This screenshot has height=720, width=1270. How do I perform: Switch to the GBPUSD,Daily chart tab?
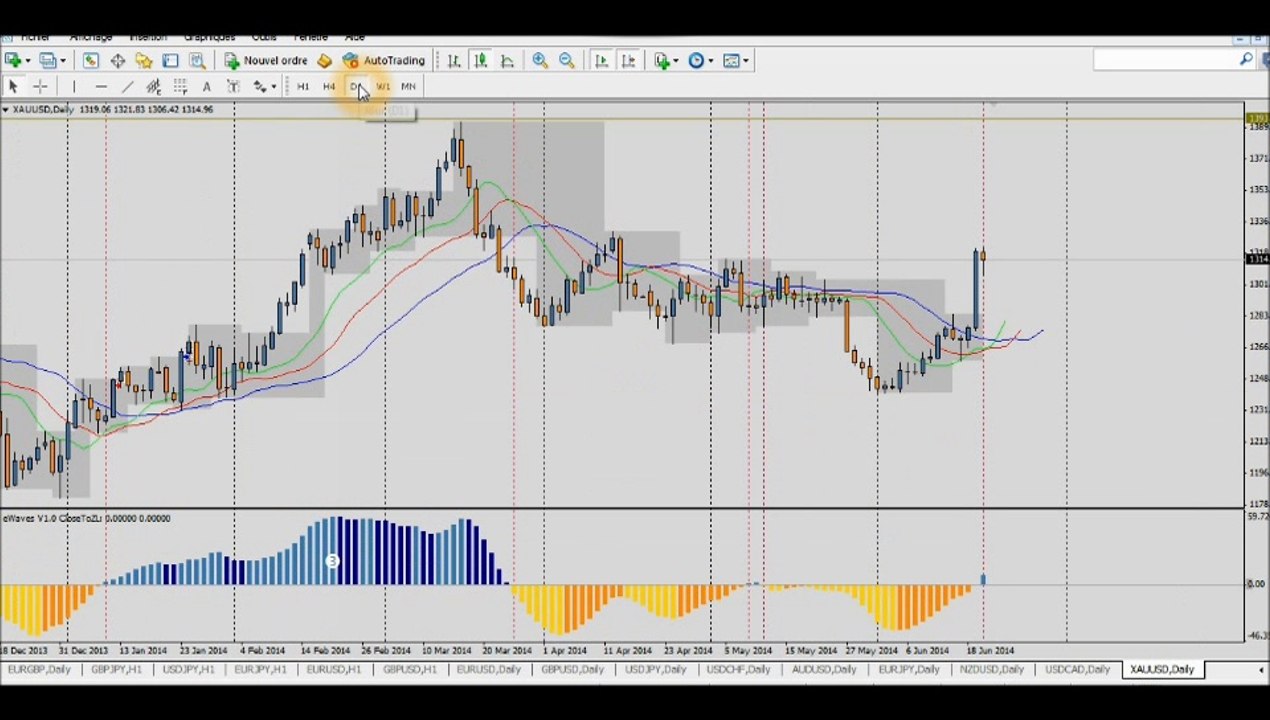pyautogui.click(x=572, y=670)
